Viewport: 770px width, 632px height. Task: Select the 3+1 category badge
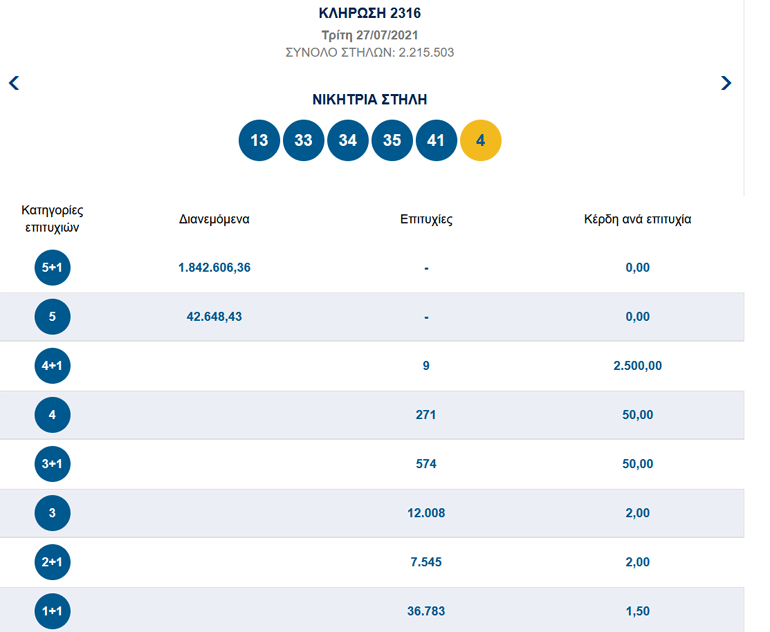pos(52,464)
